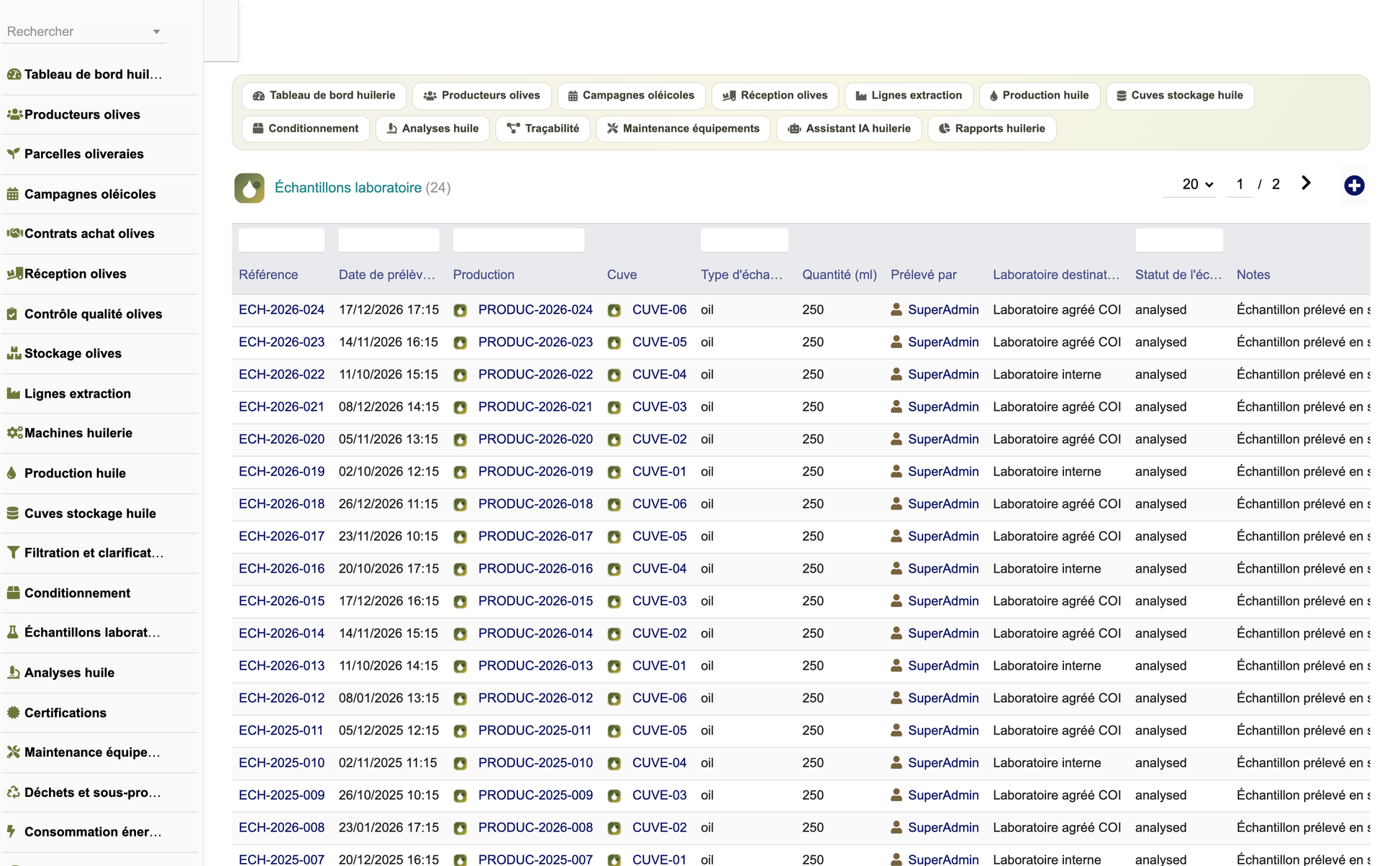Image resolution: width=1400 pixels, height=866 pixels.
Task: Click the Filtration et clarification funnel icon
Action: click(x=12, y=552)
